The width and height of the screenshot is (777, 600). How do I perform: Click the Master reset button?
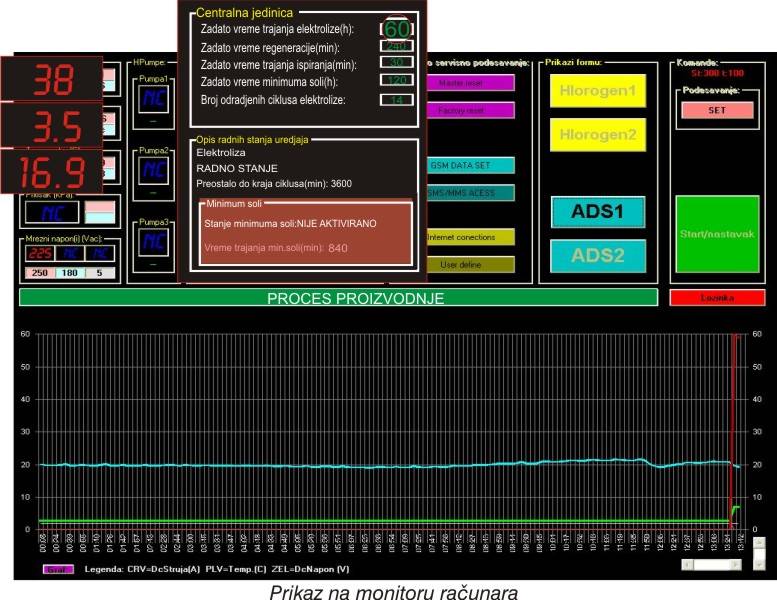click(x=469, y=83)
